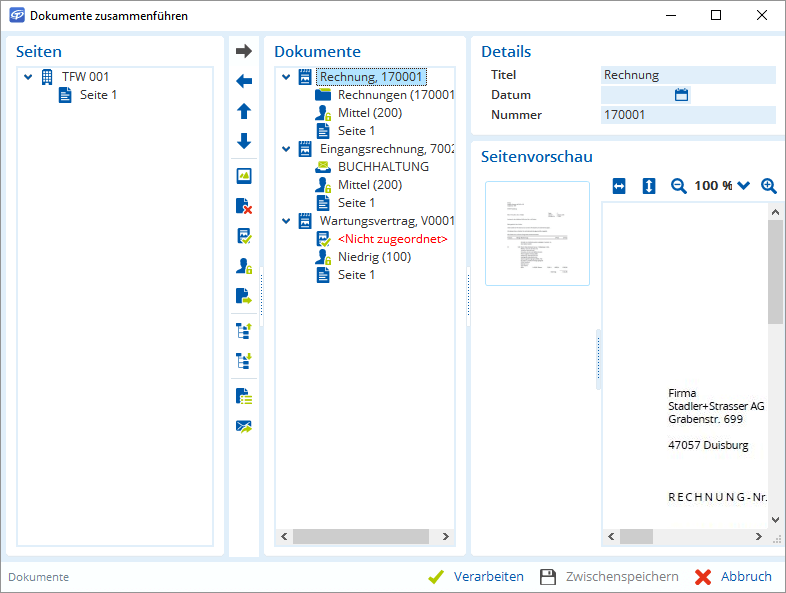Click the envelope send icon in toolbar
786x593 pixels.
click(244, 426)
